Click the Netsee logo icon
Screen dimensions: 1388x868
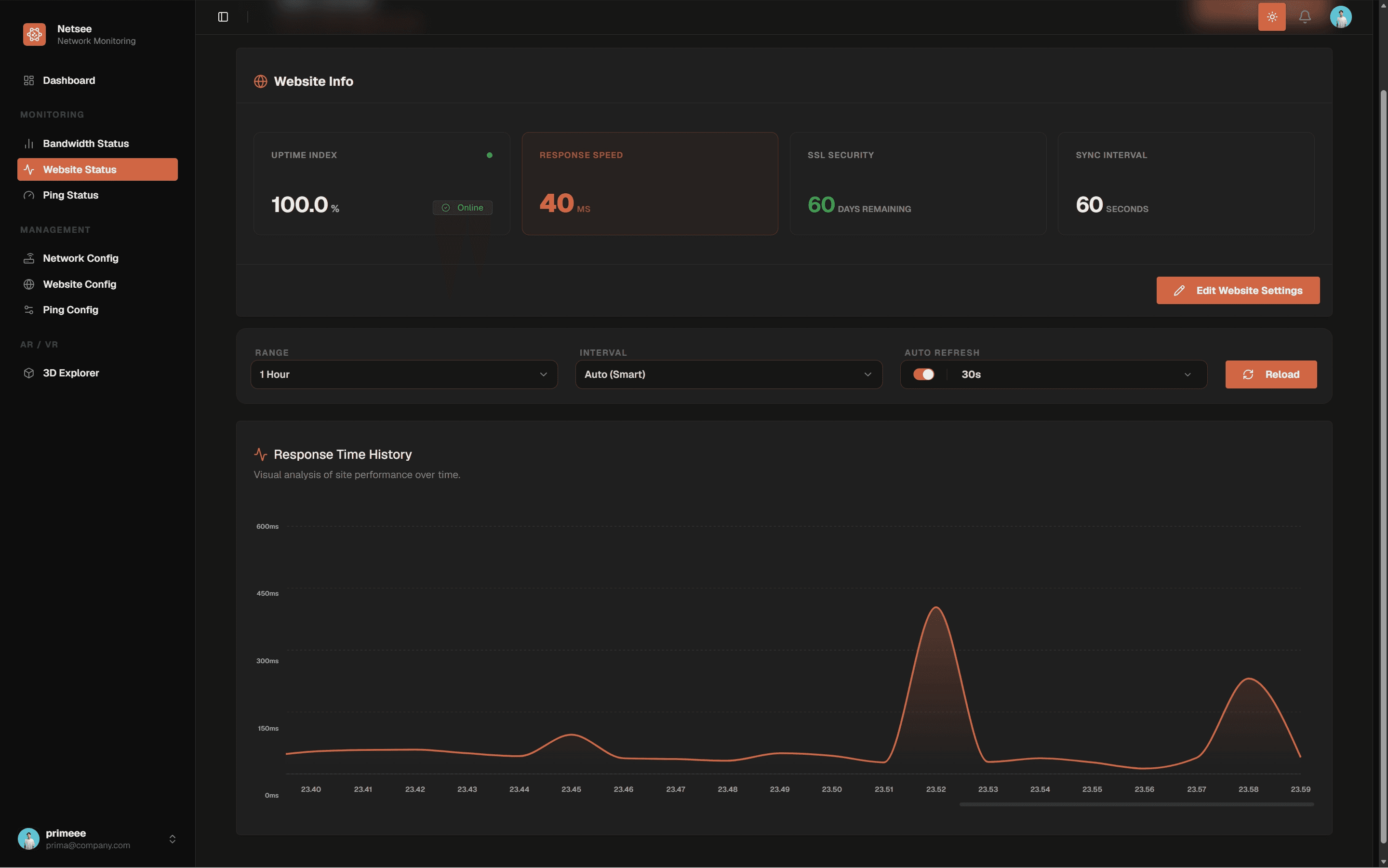34,34
